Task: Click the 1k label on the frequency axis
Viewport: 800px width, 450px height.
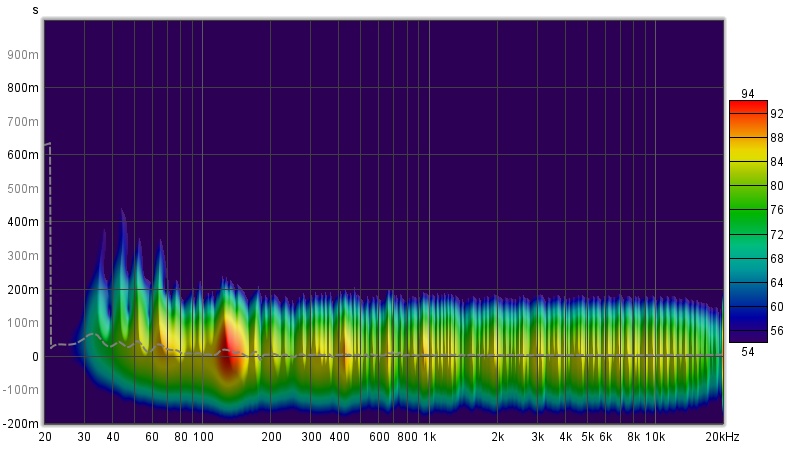Action: (x=429, y=437)
